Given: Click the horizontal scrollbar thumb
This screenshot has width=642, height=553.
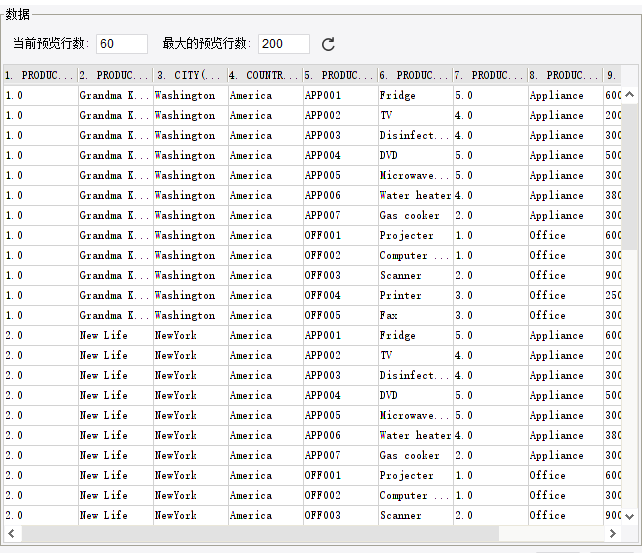Looking at the screenshot, I should [260, 533].
